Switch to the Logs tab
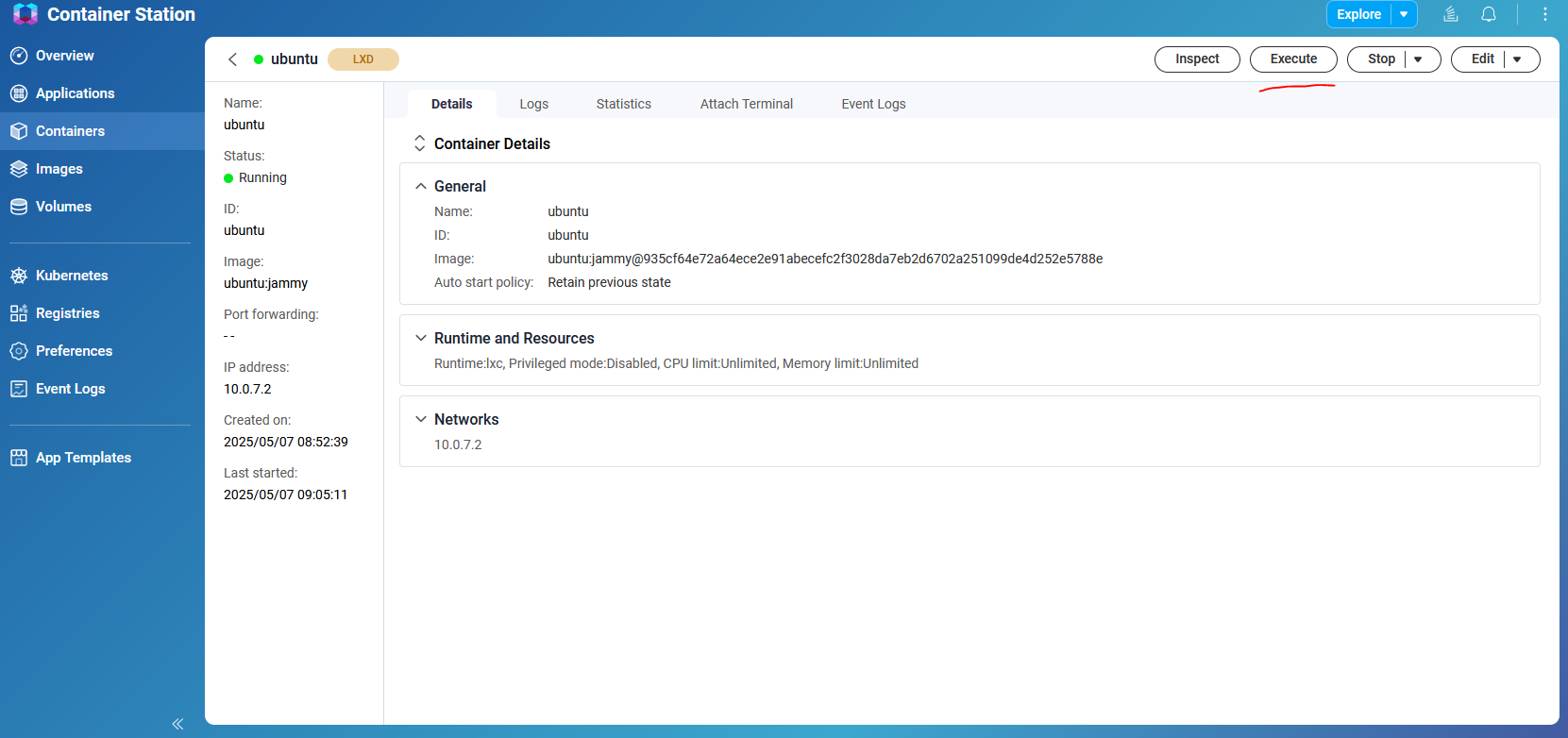 (x=534, y=104)
